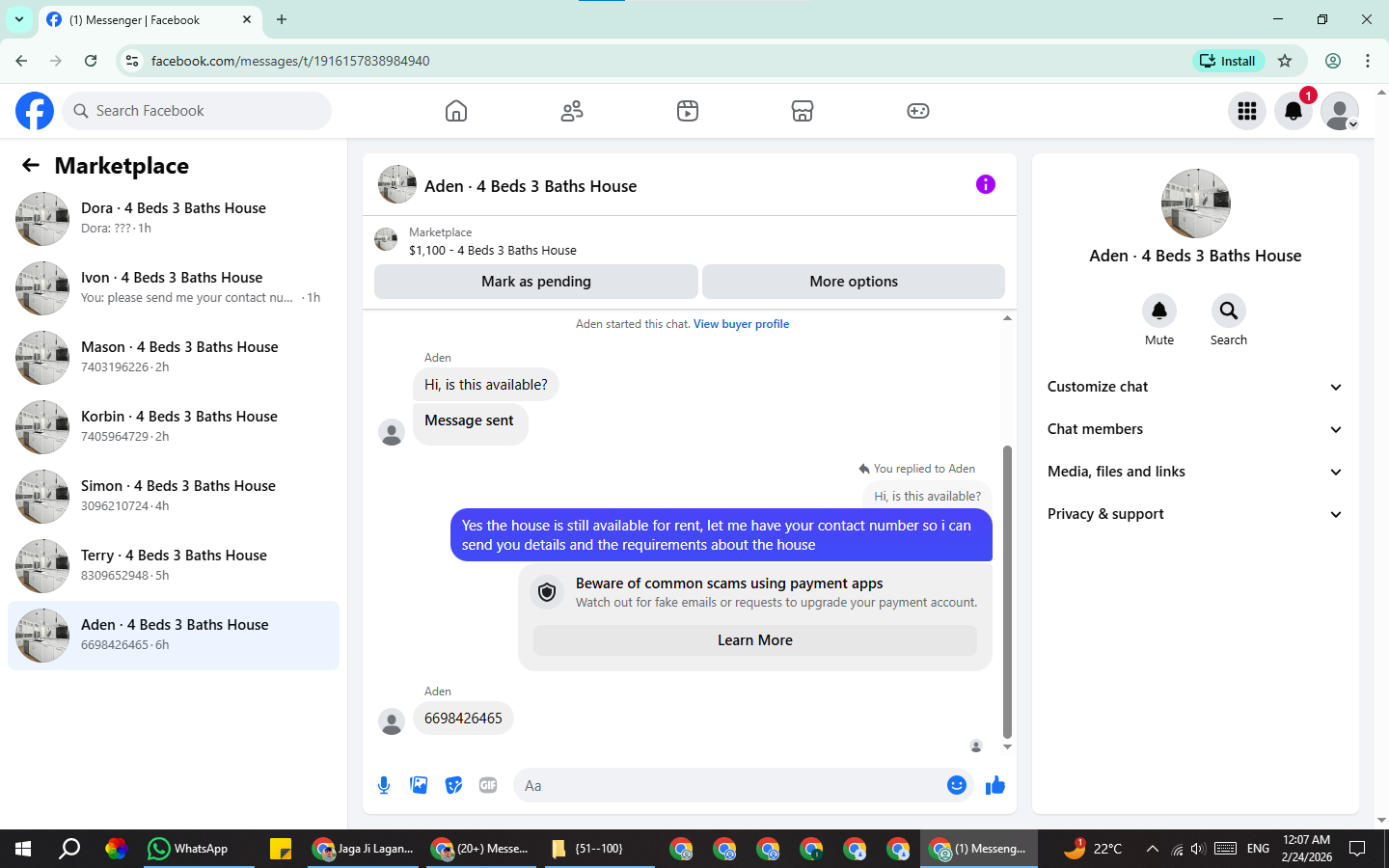The height and width of the screenshot is (868, 1389).
Task: Attach a photo or file icon
Action: point(419,785)
